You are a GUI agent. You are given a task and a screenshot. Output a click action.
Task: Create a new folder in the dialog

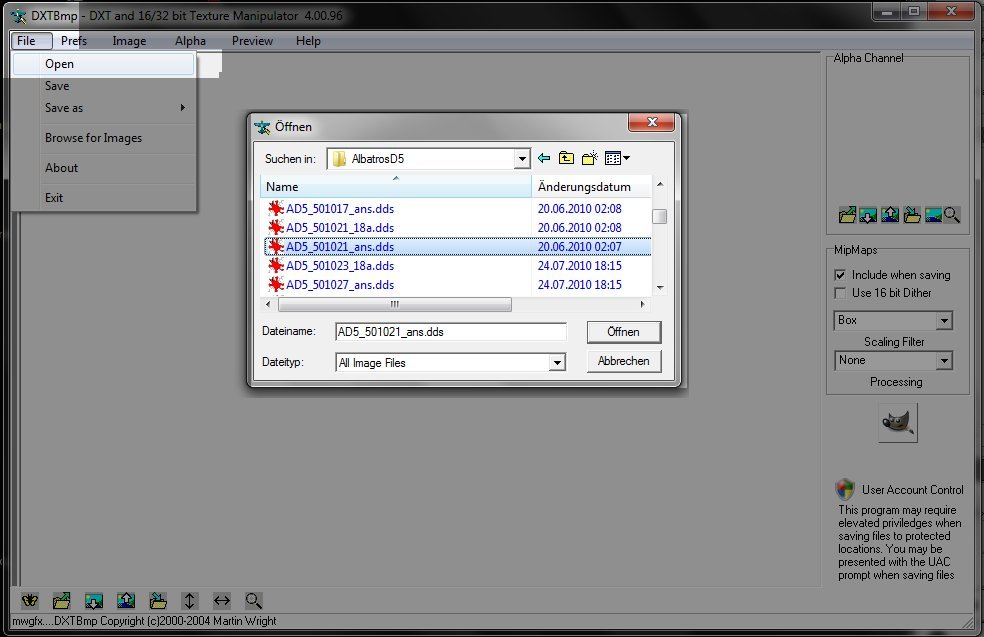(x=589, y=158)
